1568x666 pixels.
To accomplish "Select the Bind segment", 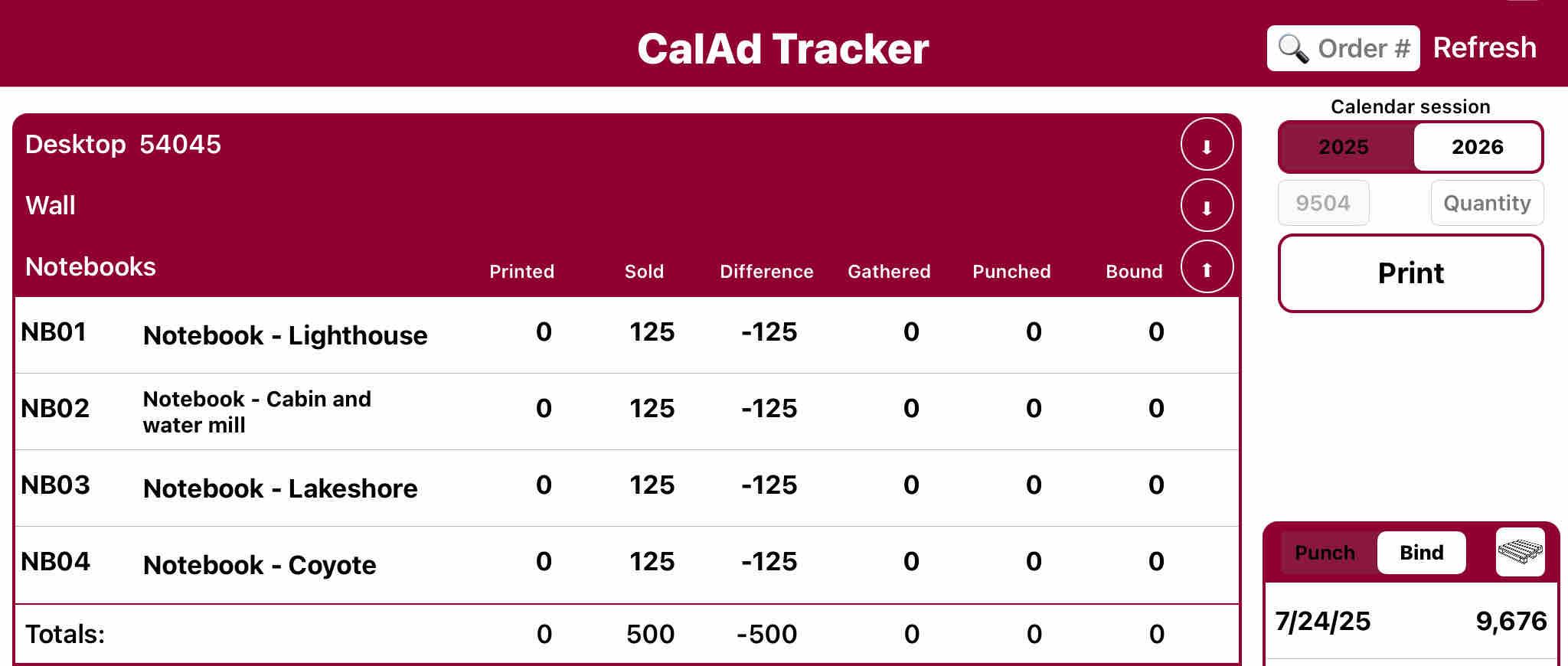I will (x=1421, y=553).
